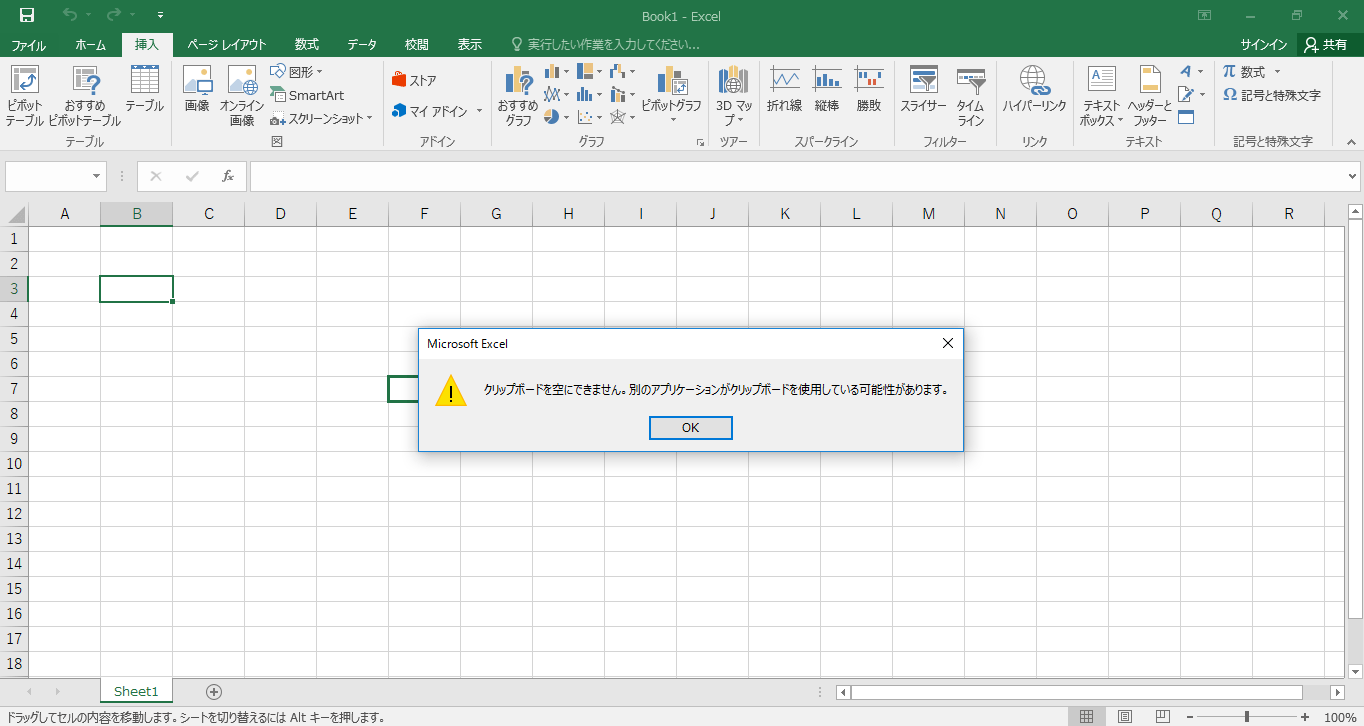Insert a pie or doughnut chart
The image size is (1364, 726).
[x=557, y=117]
